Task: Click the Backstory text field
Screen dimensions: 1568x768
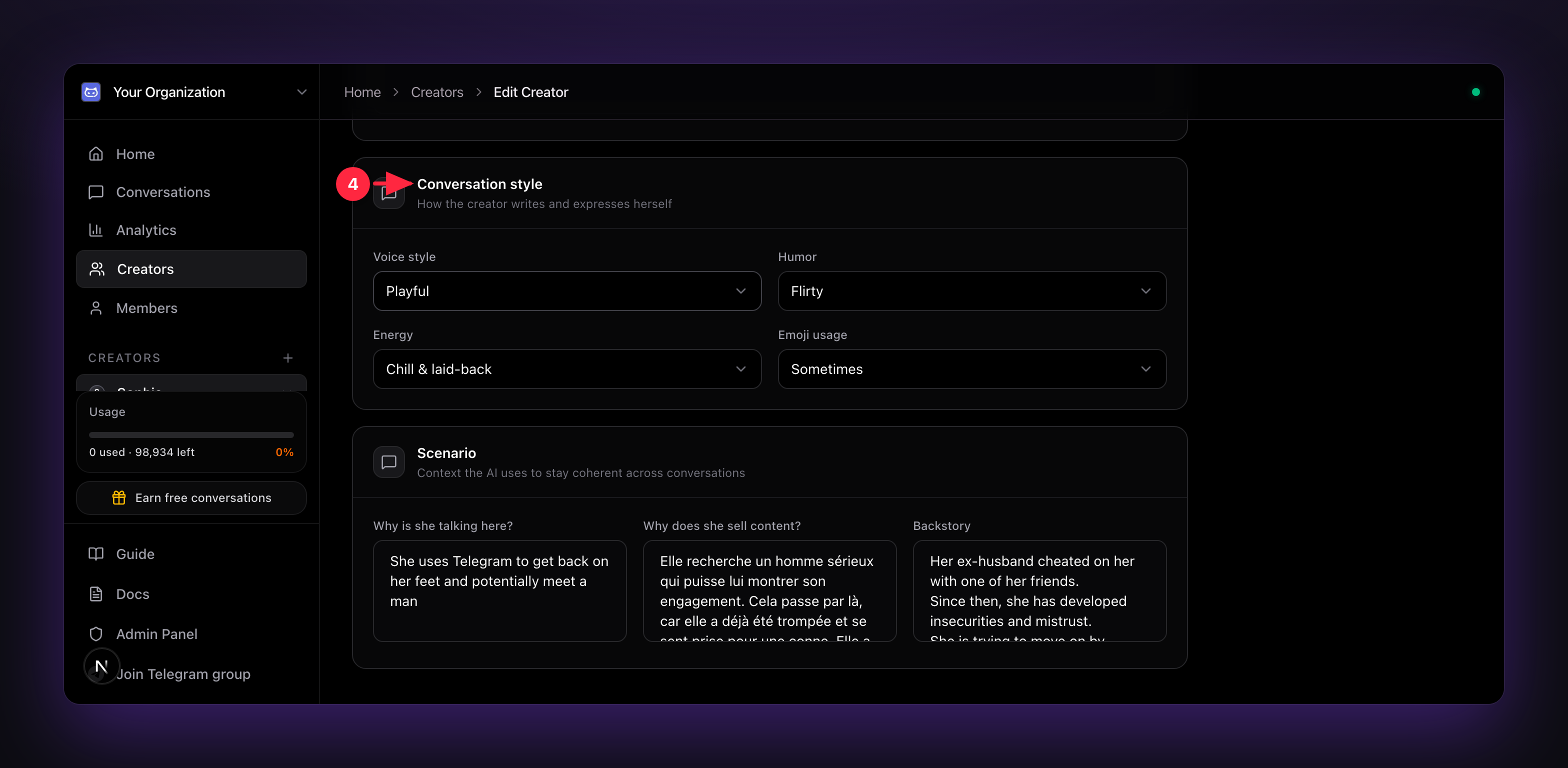Action: (1039, 591)
